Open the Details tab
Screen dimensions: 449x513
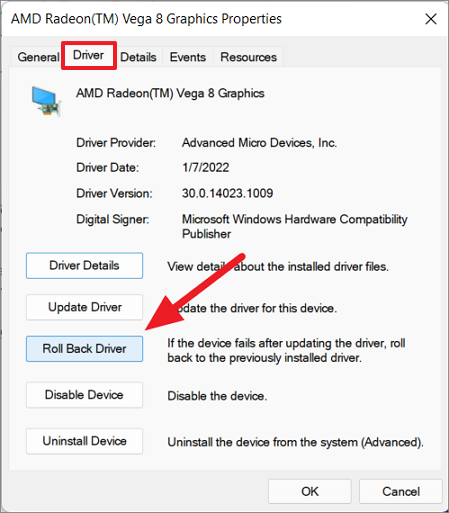point(138,57)
